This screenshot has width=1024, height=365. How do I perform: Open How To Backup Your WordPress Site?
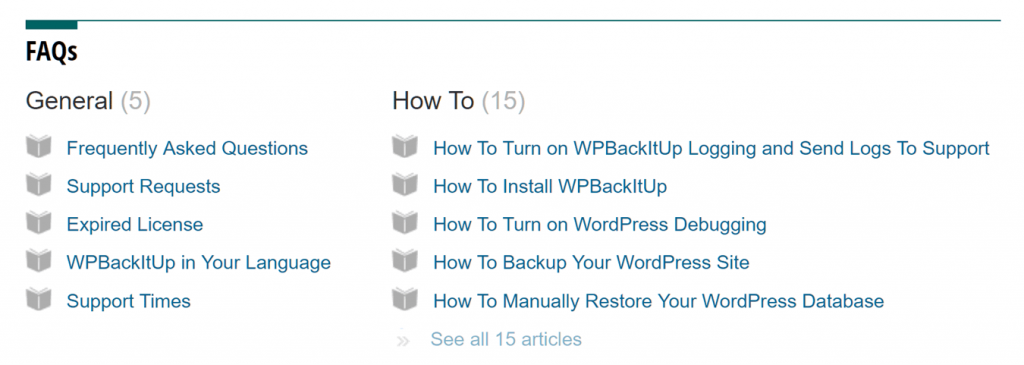tap(591, 263)
